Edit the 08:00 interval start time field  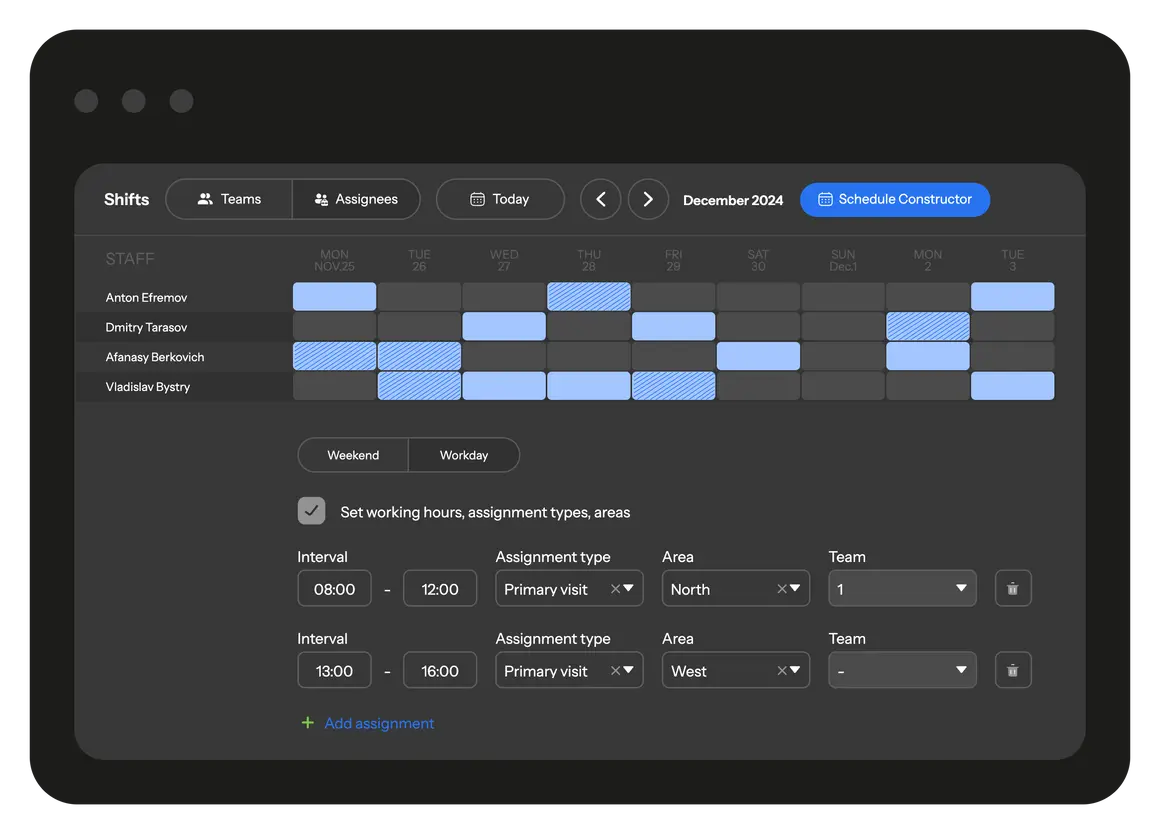point(334,589)
